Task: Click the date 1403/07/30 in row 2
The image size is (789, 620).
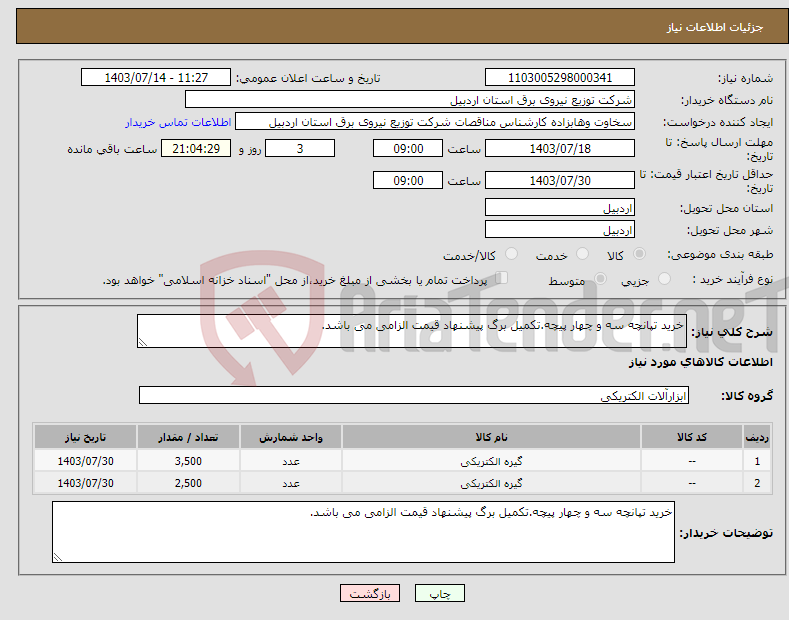Action: (86, 483)
